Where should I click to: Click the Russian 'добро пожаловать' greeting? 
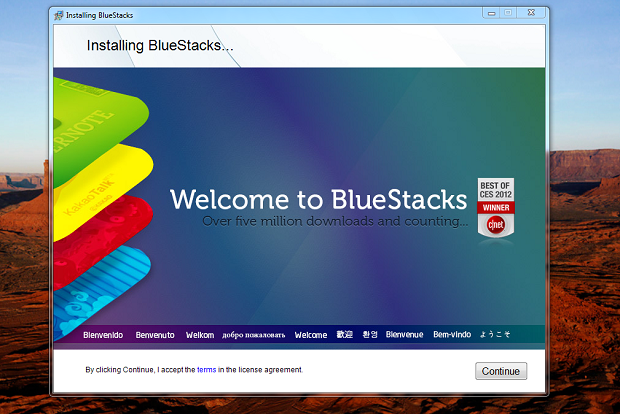pos(253,335)
